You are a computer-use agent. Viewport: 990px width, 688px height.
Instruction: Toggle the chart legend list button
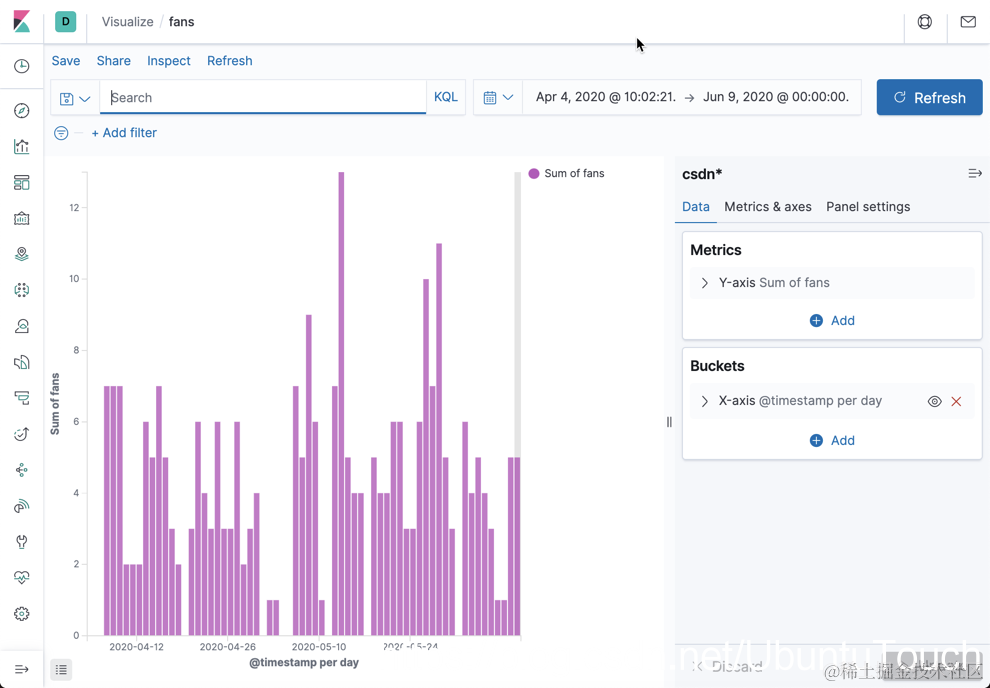tap(61, 669)
